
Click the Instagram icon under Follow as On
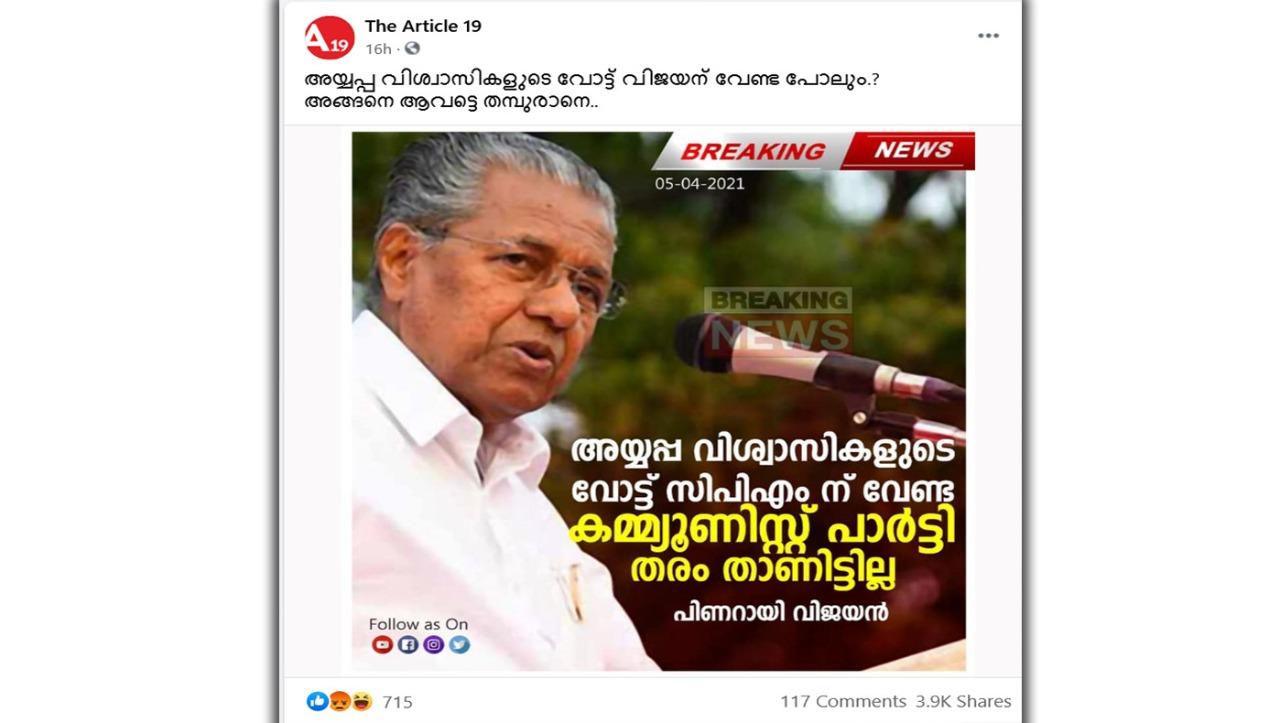point(433,645)
